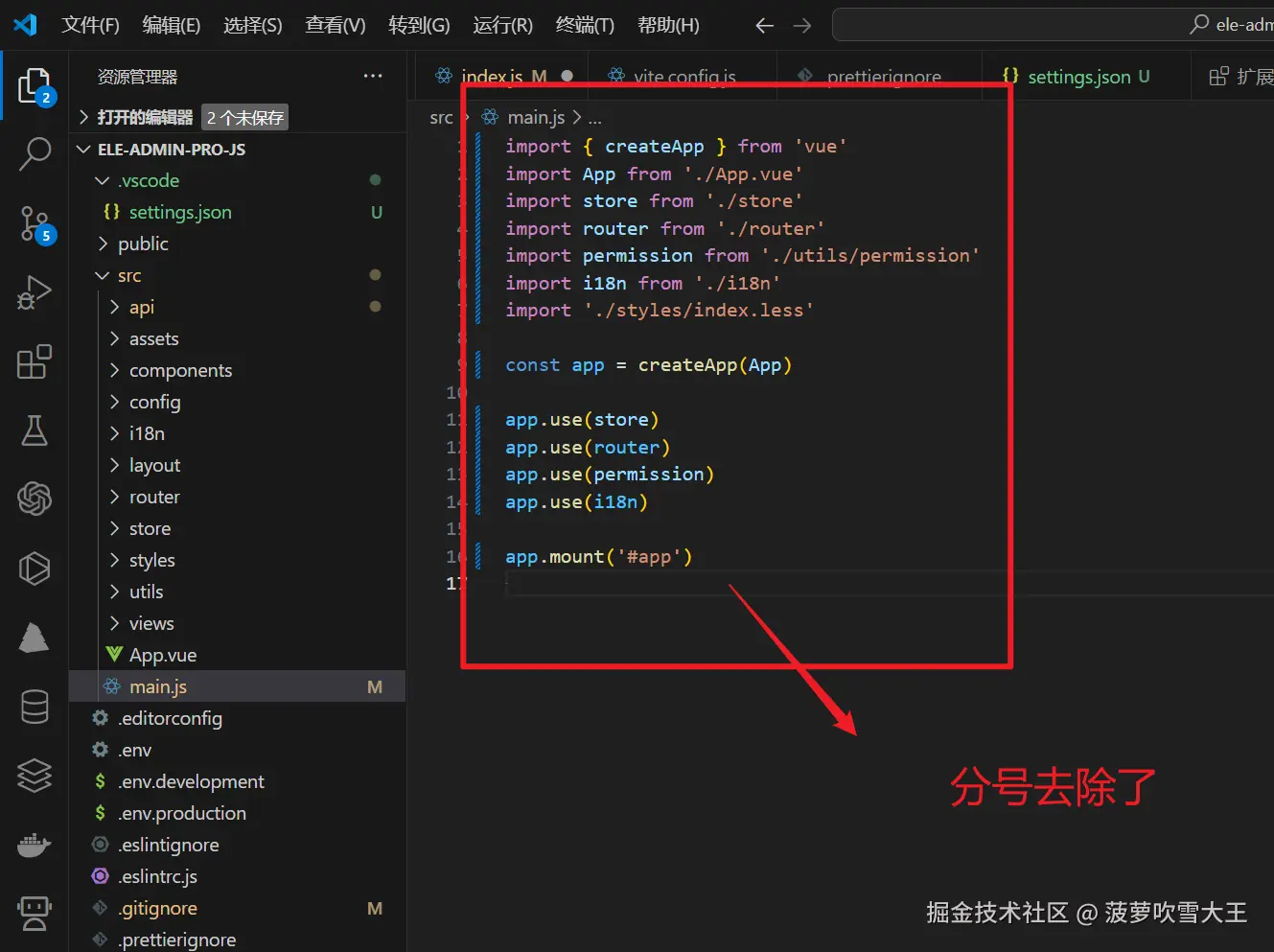Screen dimensions: 1274x952
Task: Open the database extension view
Action: tap(35, 707)
